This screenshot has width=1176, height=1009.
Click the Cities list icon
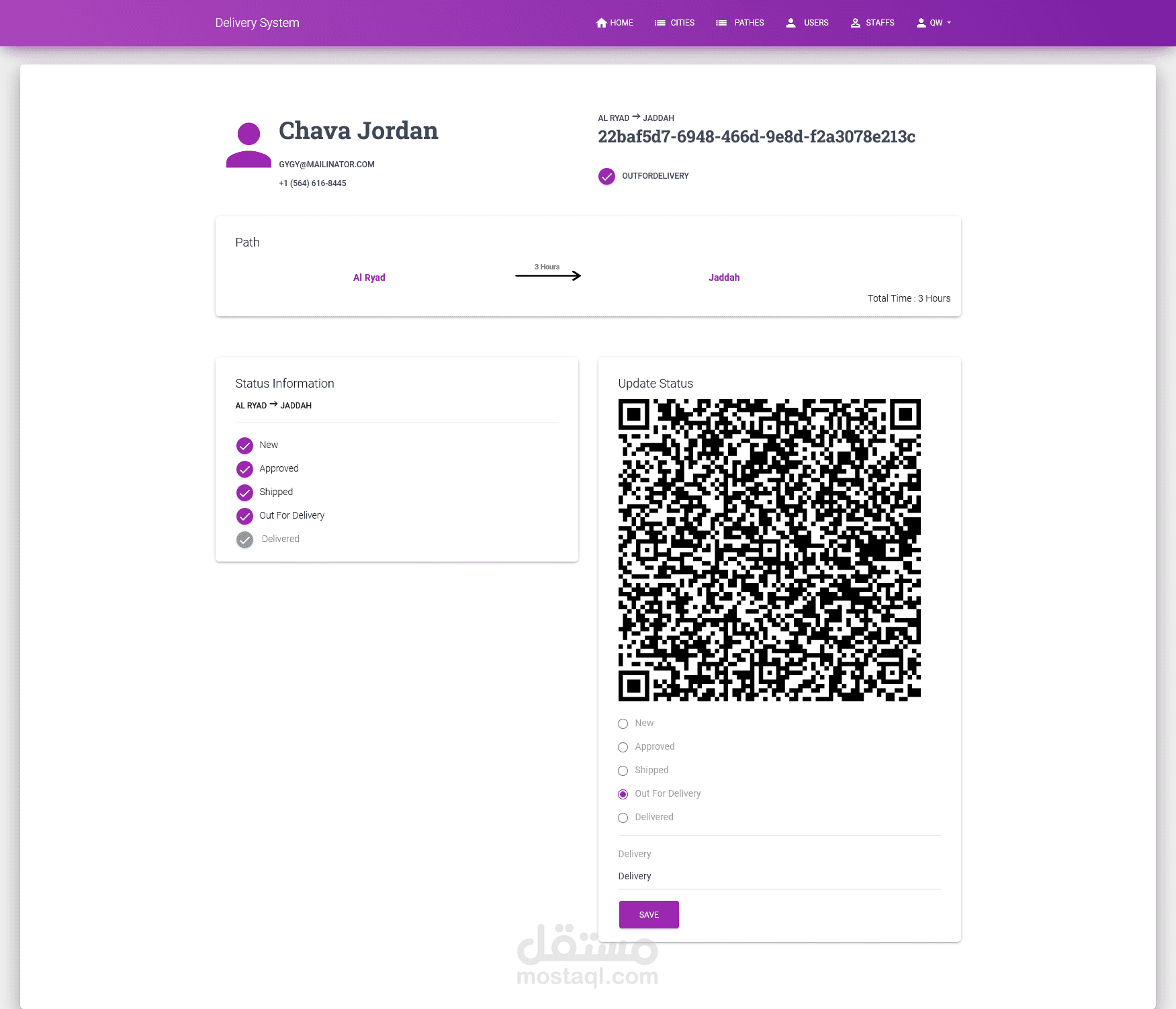point(660,23)
